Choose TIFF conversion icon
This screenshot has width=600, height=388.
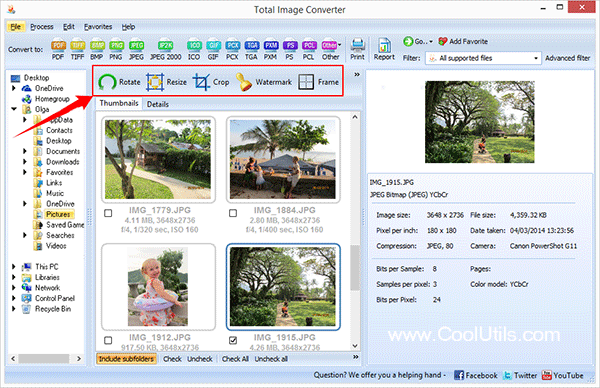click(77, 50)
